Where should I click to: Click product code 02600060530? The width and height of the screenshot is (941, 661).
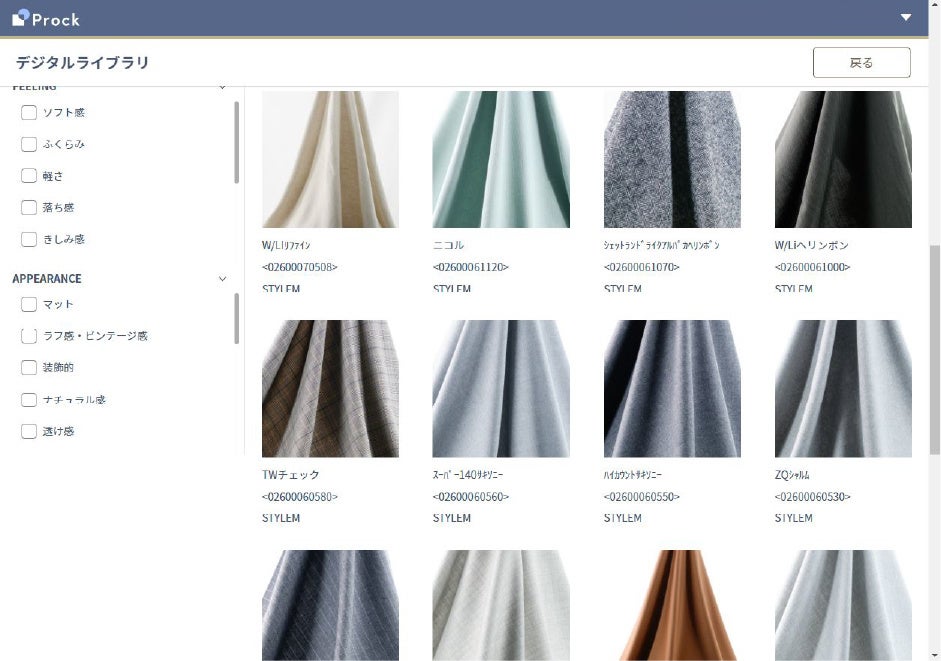coord(813,497)
